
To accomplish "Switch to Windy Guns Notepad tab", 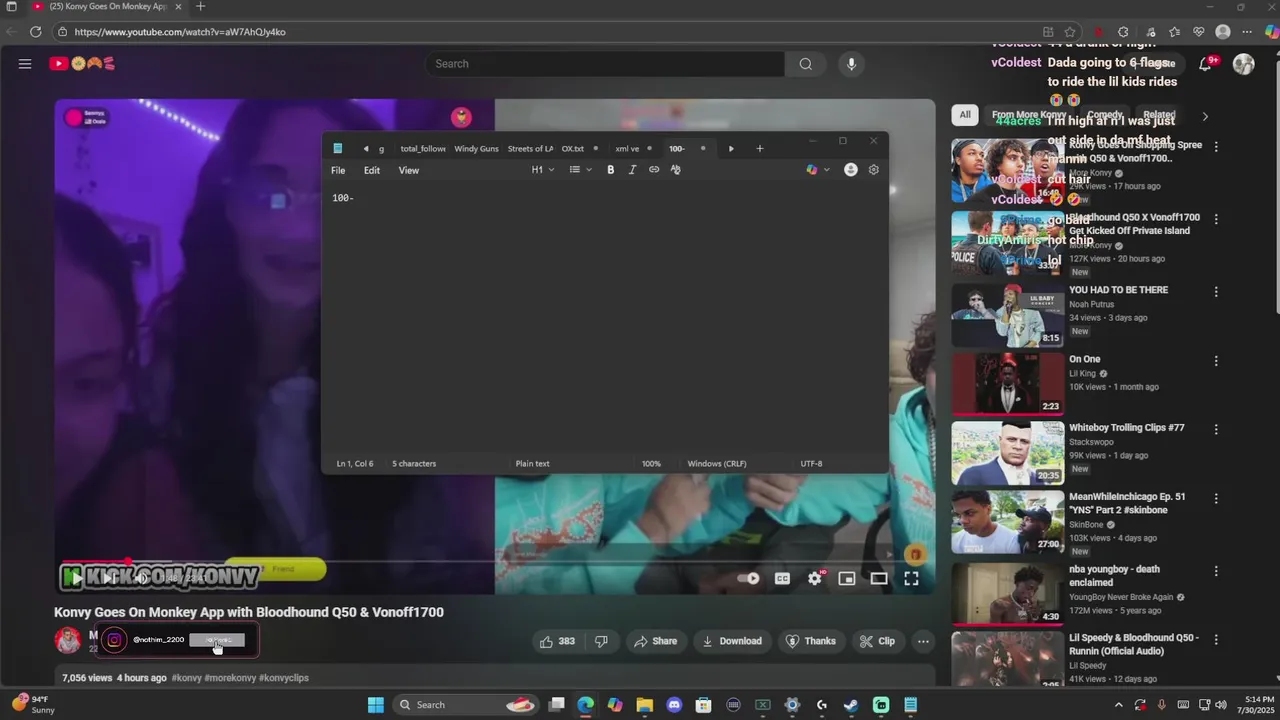I will (x=476, y=149).
